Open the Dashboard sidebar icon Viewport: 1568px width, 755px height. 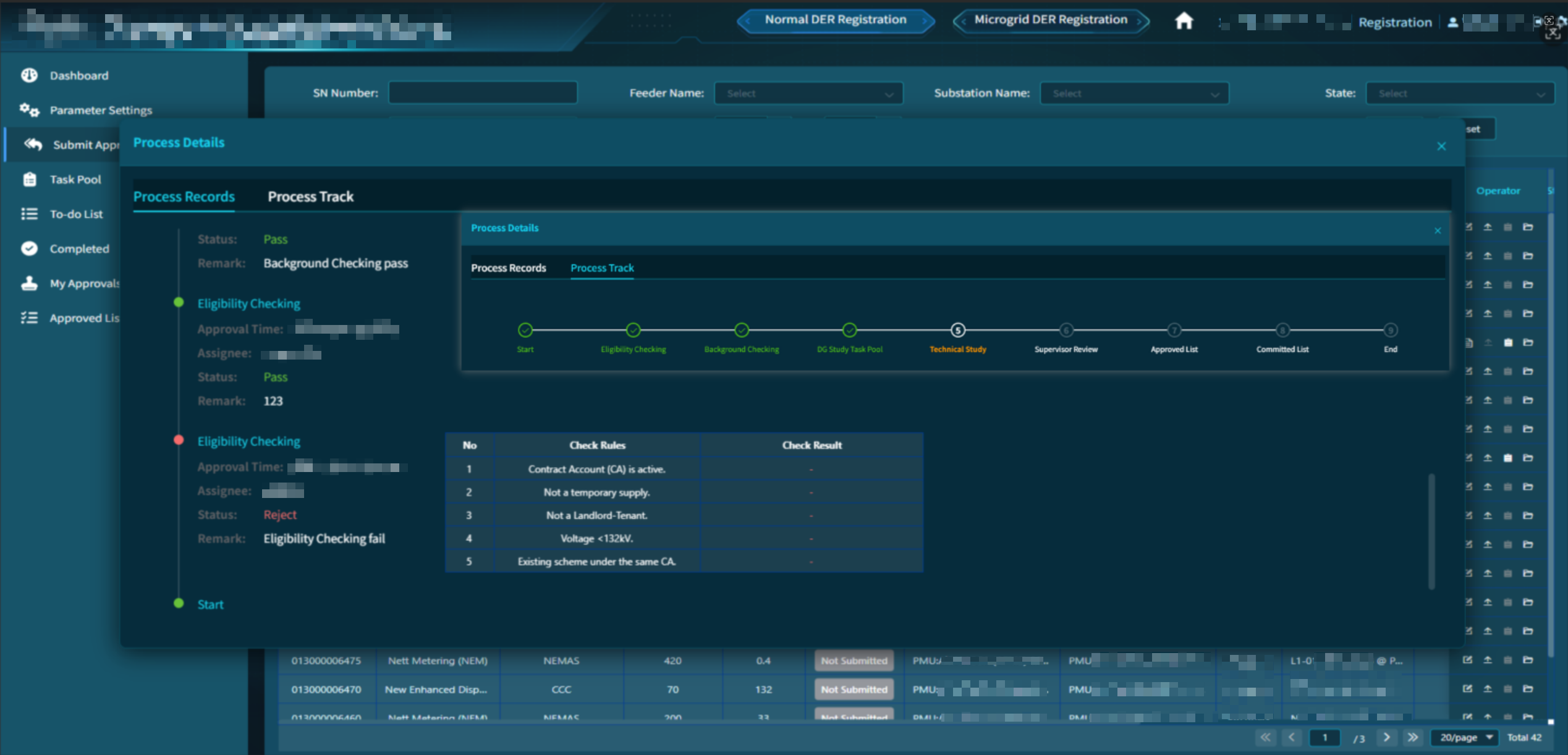29,75
